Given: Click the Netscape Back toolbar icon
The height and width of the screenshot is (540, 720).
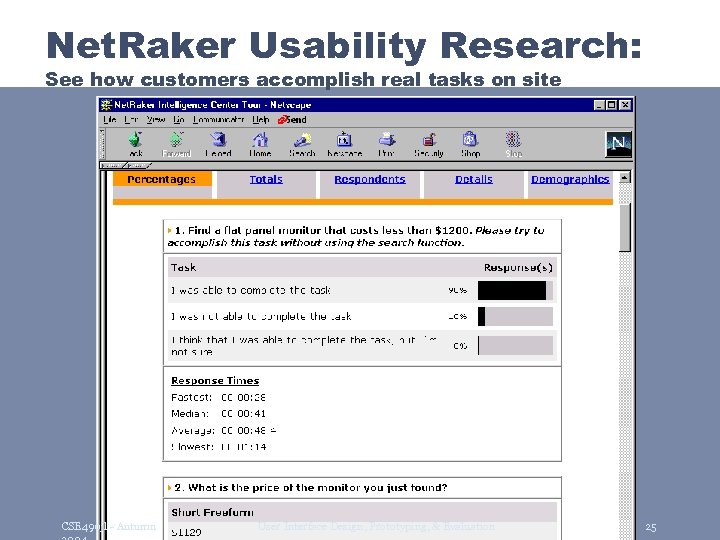Looking at the screenshot, I should [x=135, y=144].
